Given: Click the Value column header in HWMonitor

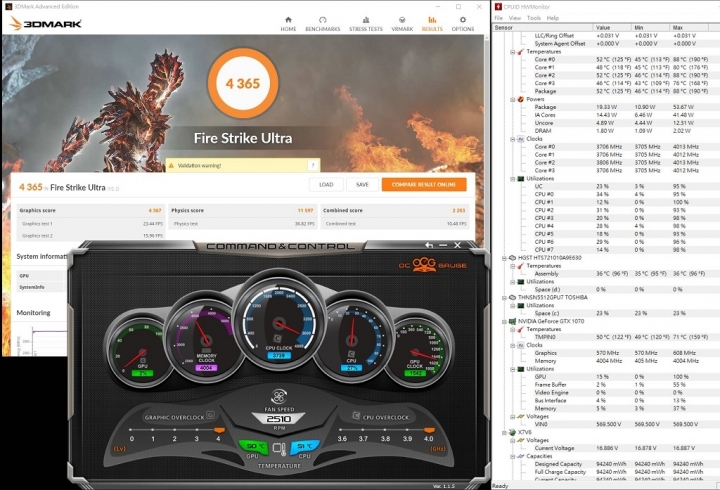Looking at the screenshot, I should click(x=612, y=28).
